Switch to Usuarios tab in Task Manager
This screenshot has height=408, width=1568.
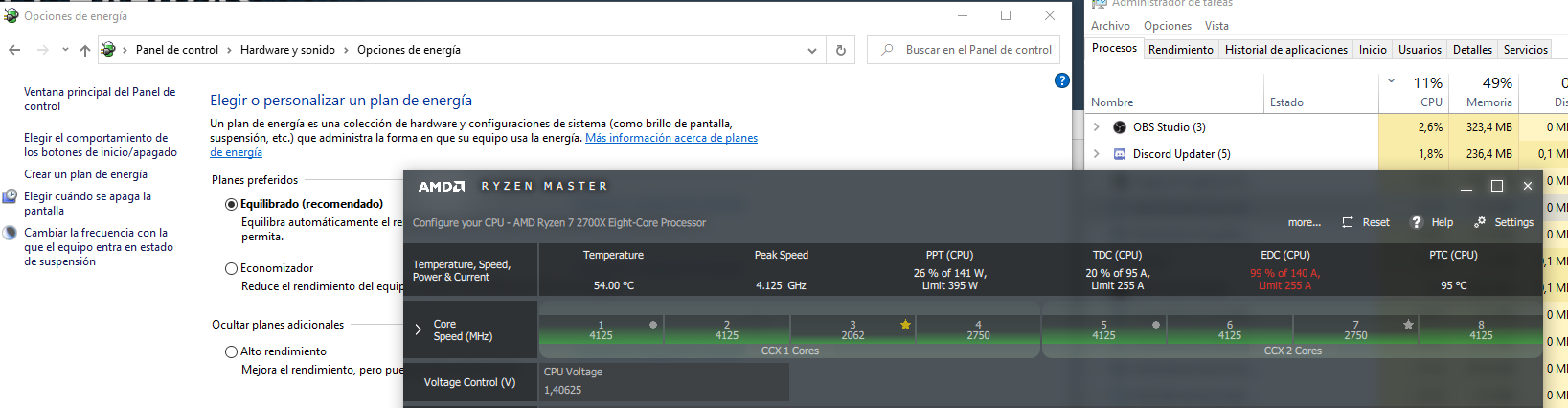[x=1420, y=50]
